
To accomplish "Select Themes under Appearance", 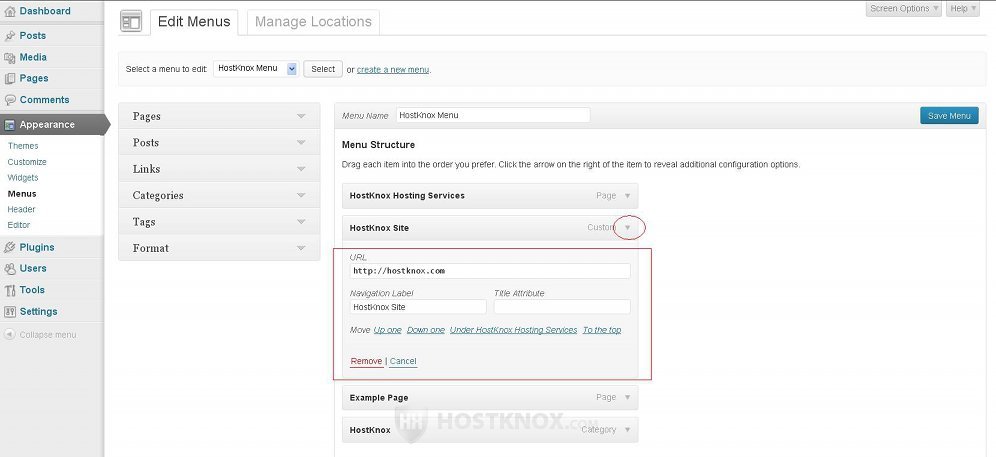I will [x=23, y=146].
